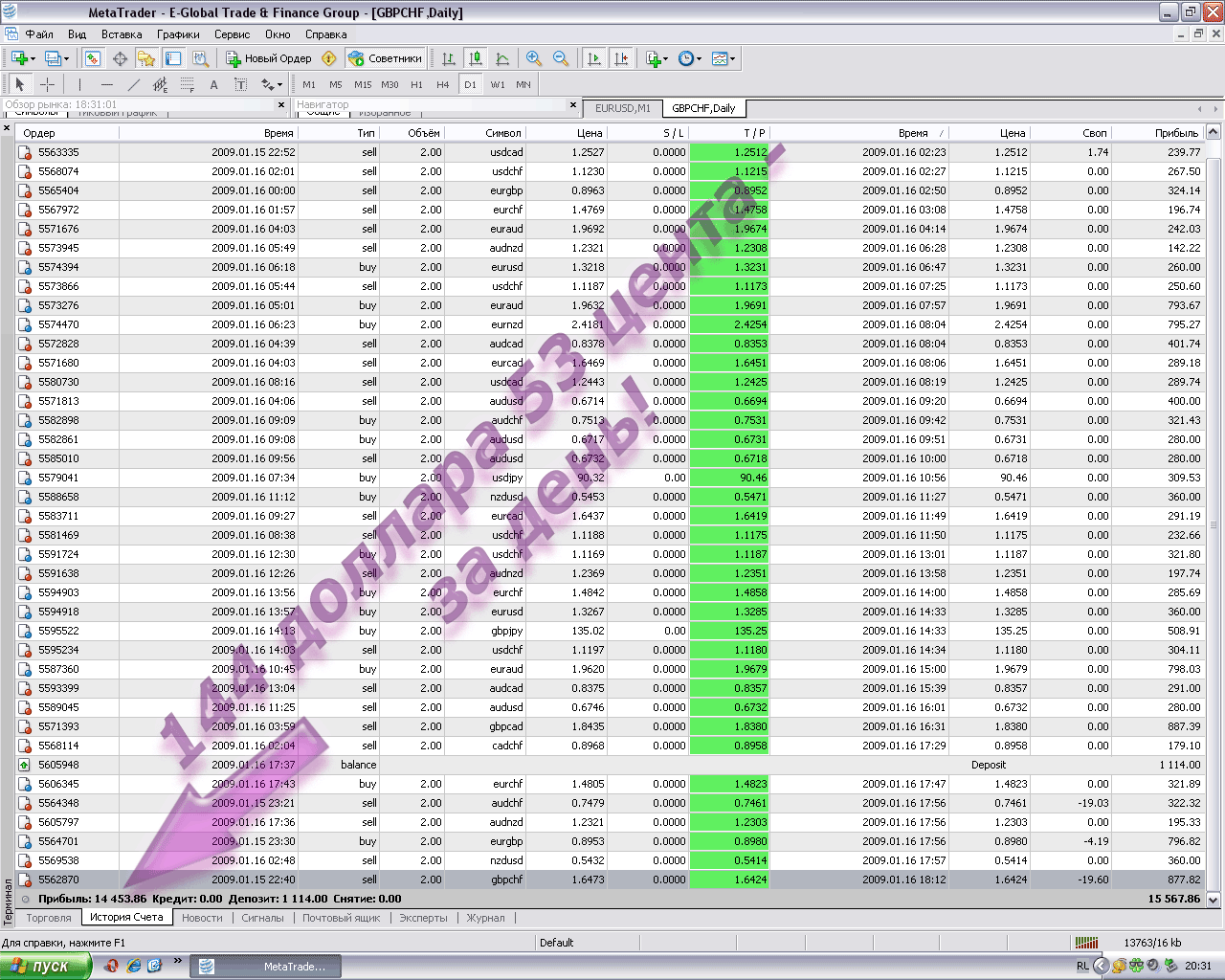
Task: Select the text label T tool
Action: 240,84
